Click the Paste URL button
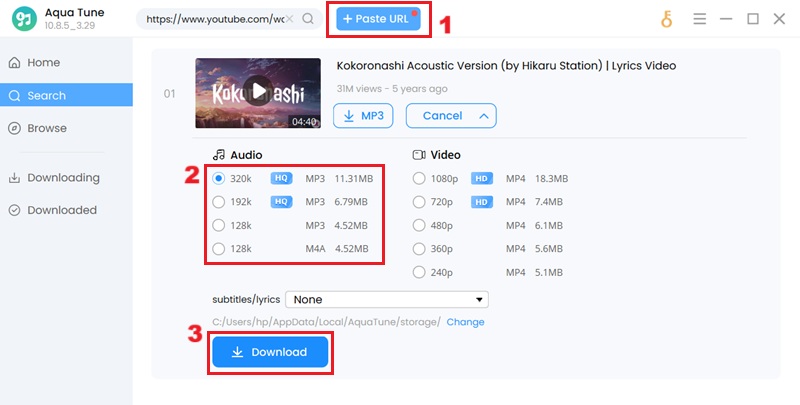The width and height of the screenshot is (800, 405). click(x=377, y=19)
